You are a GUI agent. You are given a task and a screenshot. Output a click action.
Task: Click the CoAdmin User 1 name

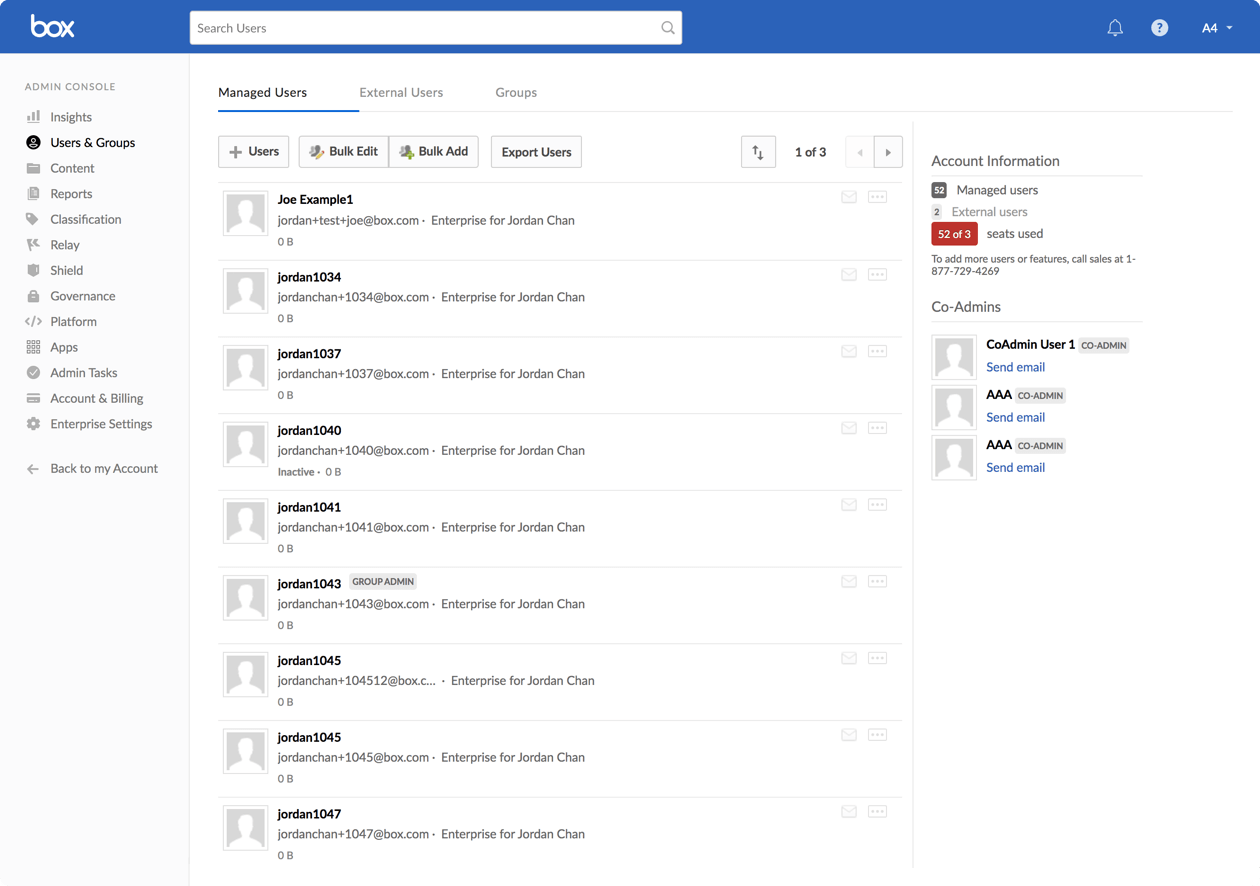coord(1030,344)
